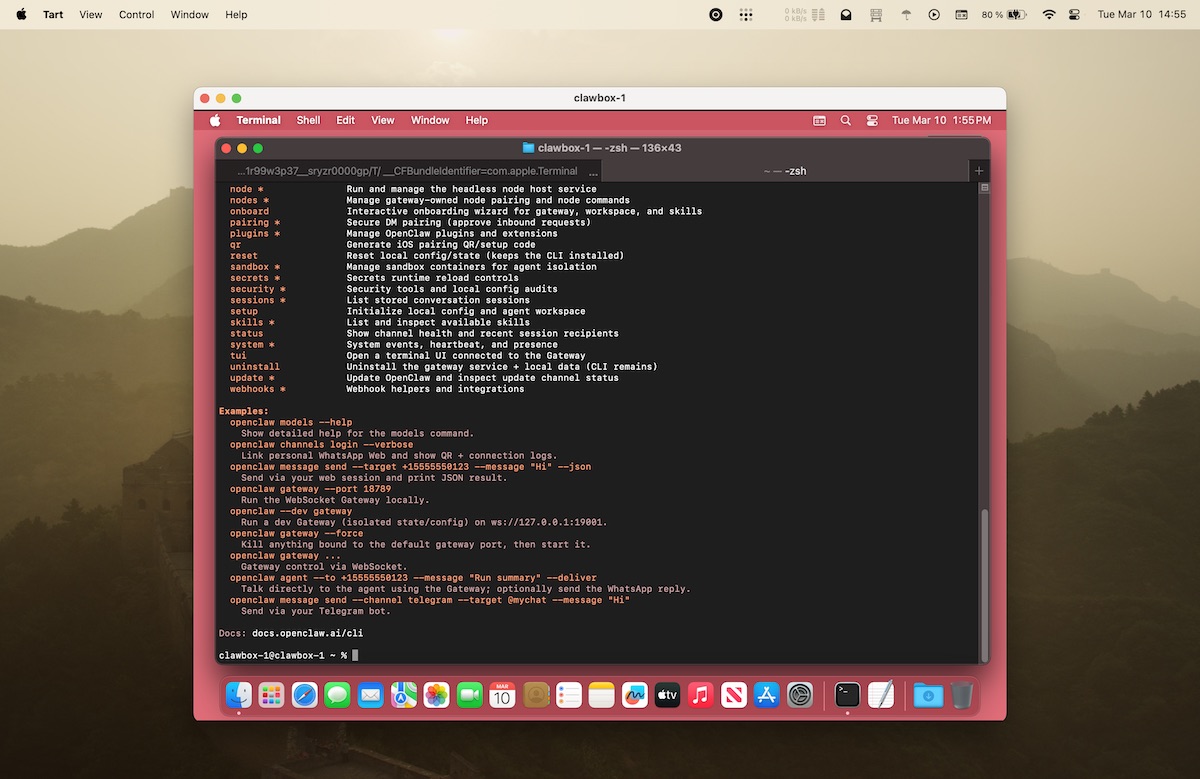
Task: Open the App Store dock icon
Action: [767, 695]
